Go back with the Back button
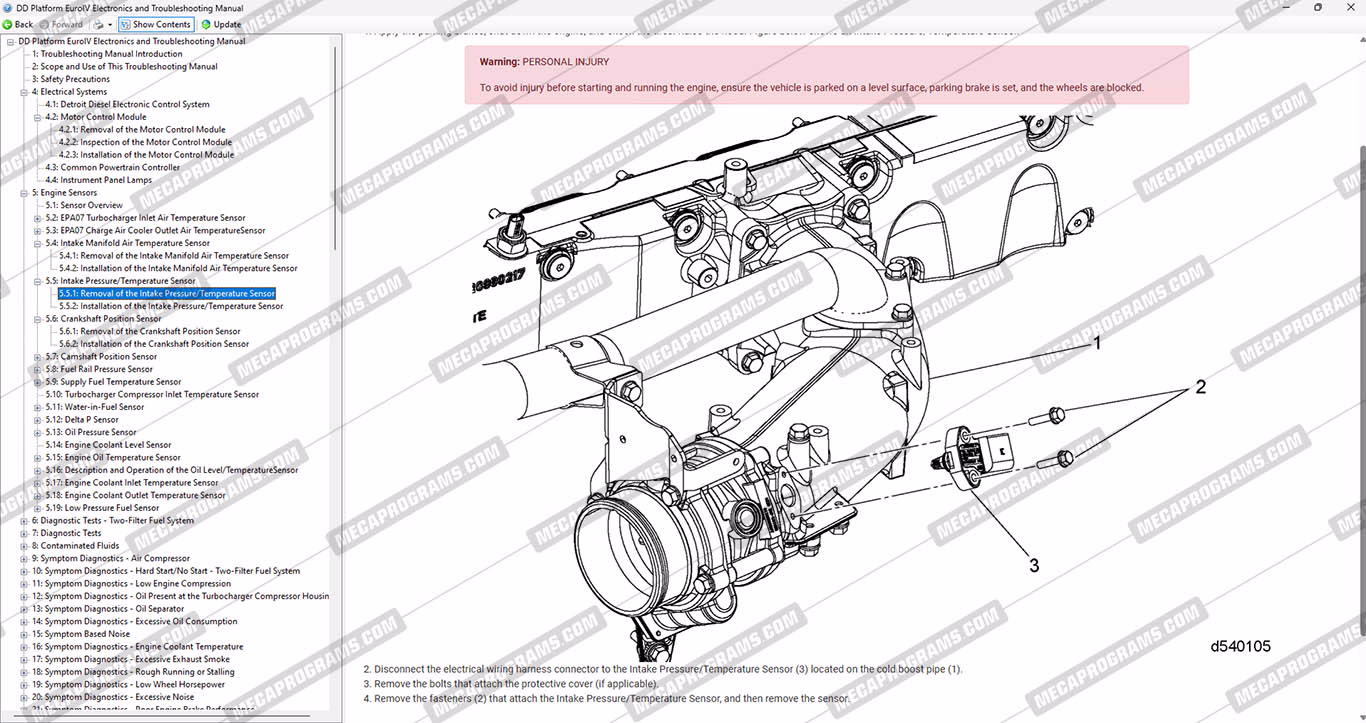This screenshot has height=723, width=1366. [x=18, y=24]
